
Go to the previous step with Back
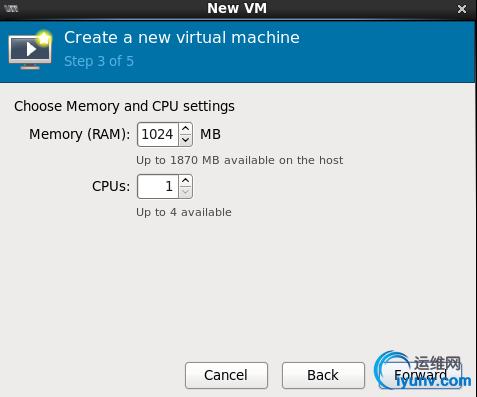323,375
